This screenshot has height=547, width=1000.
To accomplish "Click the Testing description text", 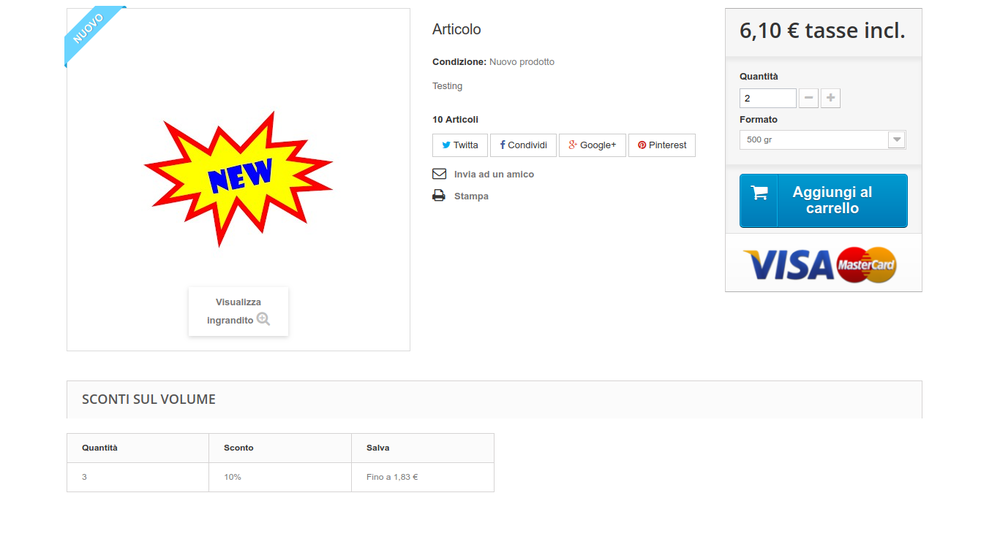I will pos(447,86).
